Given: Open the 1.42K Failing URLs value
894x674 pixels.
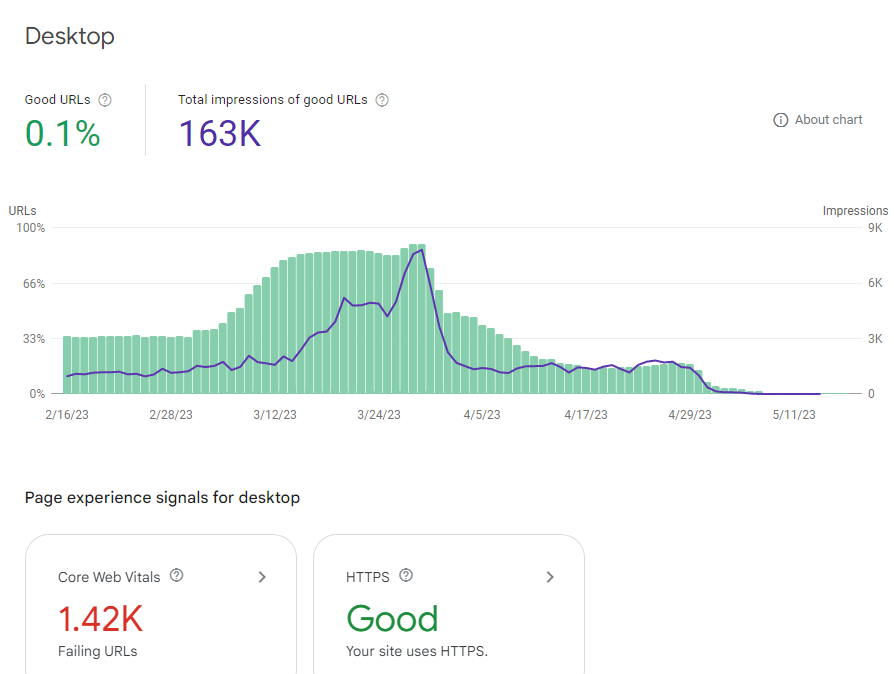Looking at the screenshot, I should click(x=100, y=619).
